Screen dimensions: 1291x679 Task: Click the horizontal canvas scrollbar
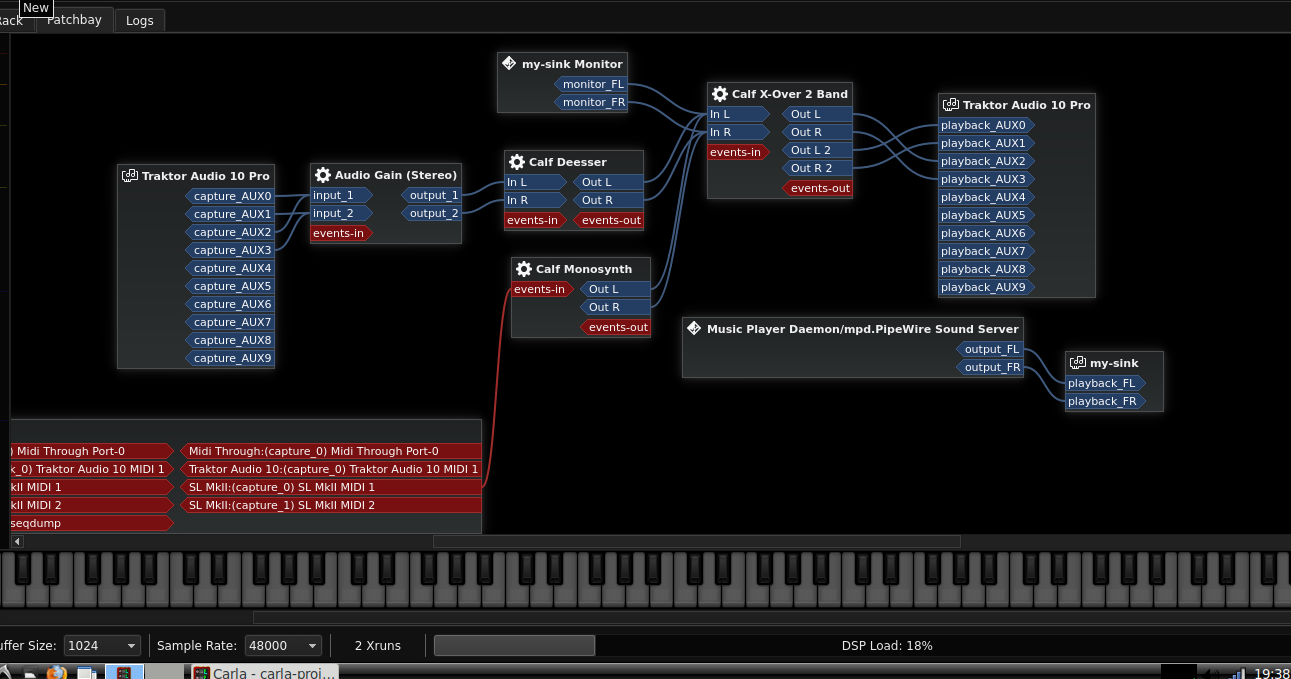point(697,541)
